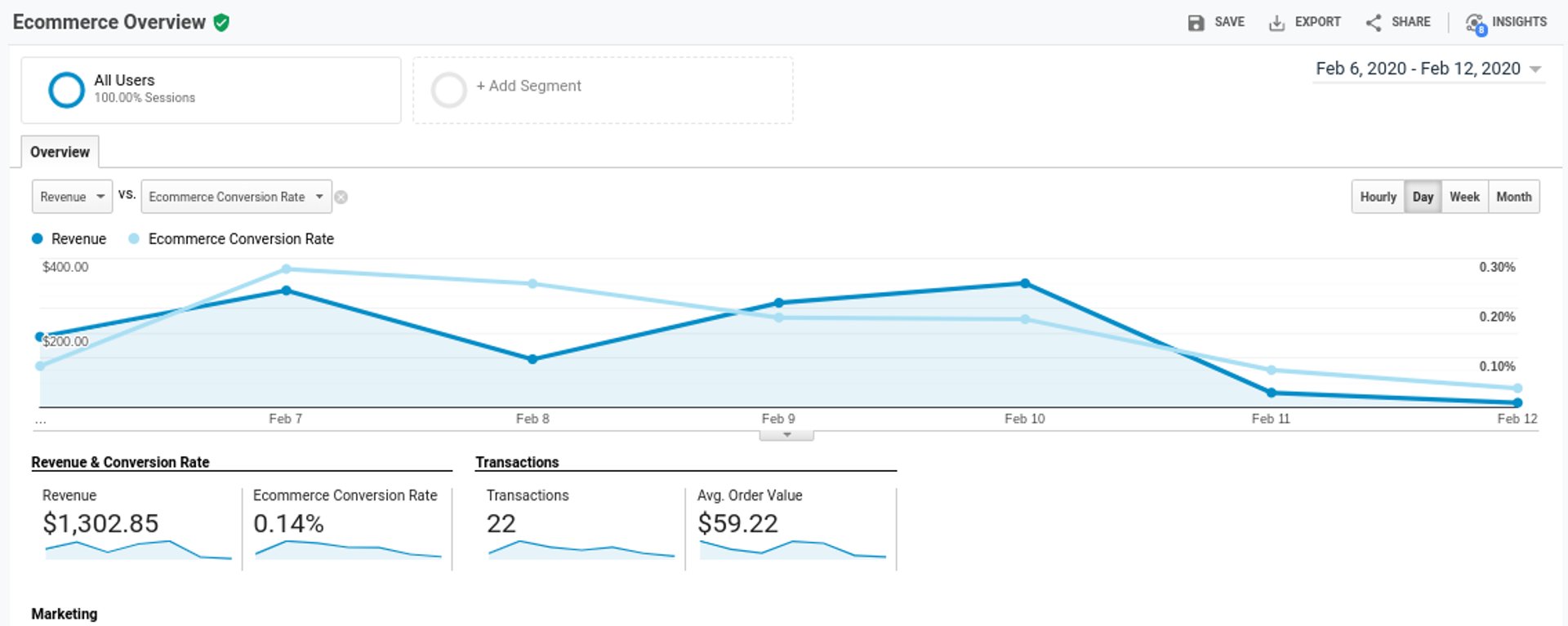Click the All Users segment circle icon
This screenshot has height=626, width=1568.
click(66, 90)
